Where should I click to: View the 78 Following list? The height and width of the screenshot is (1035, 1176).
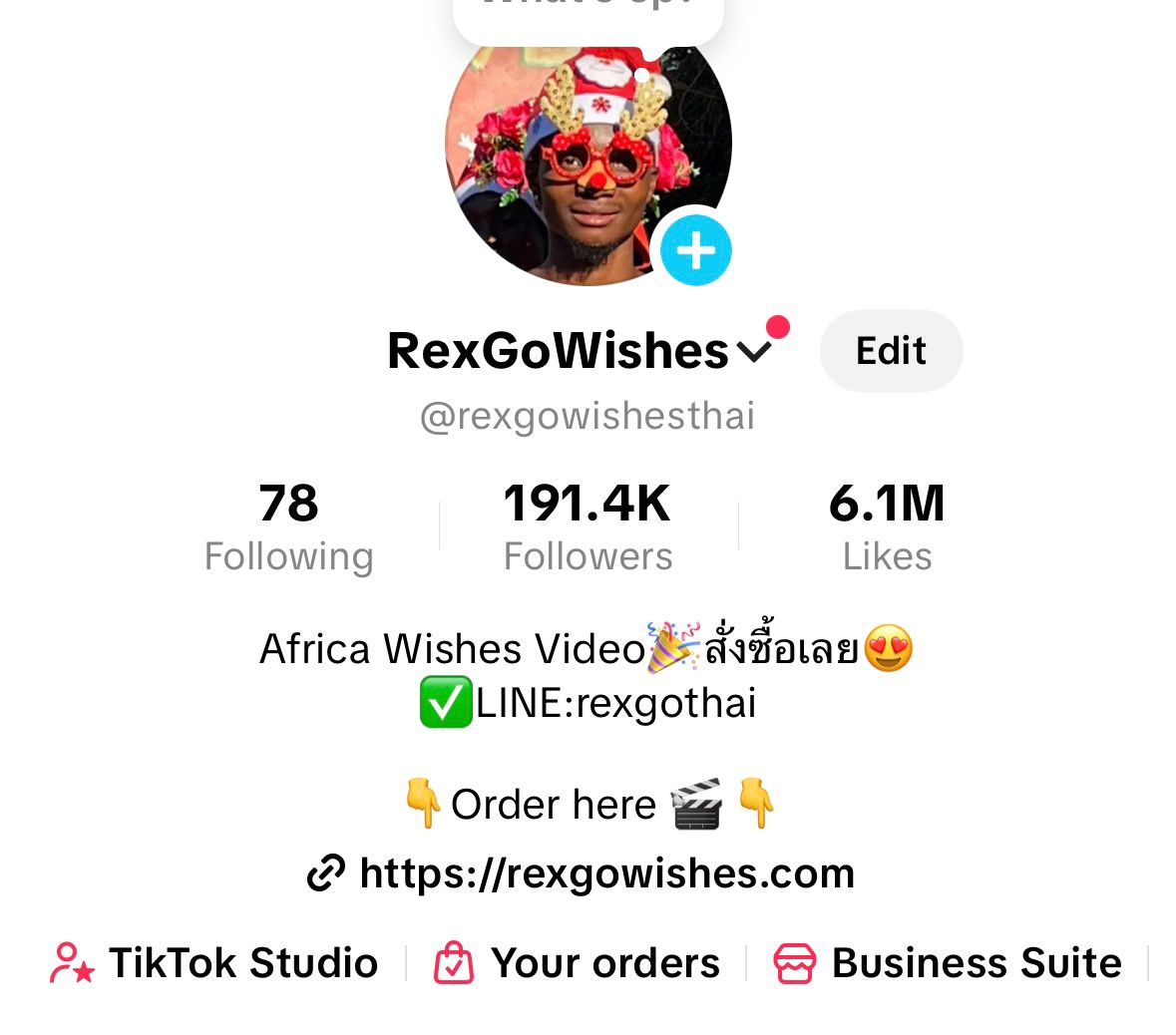click(288, 527)
